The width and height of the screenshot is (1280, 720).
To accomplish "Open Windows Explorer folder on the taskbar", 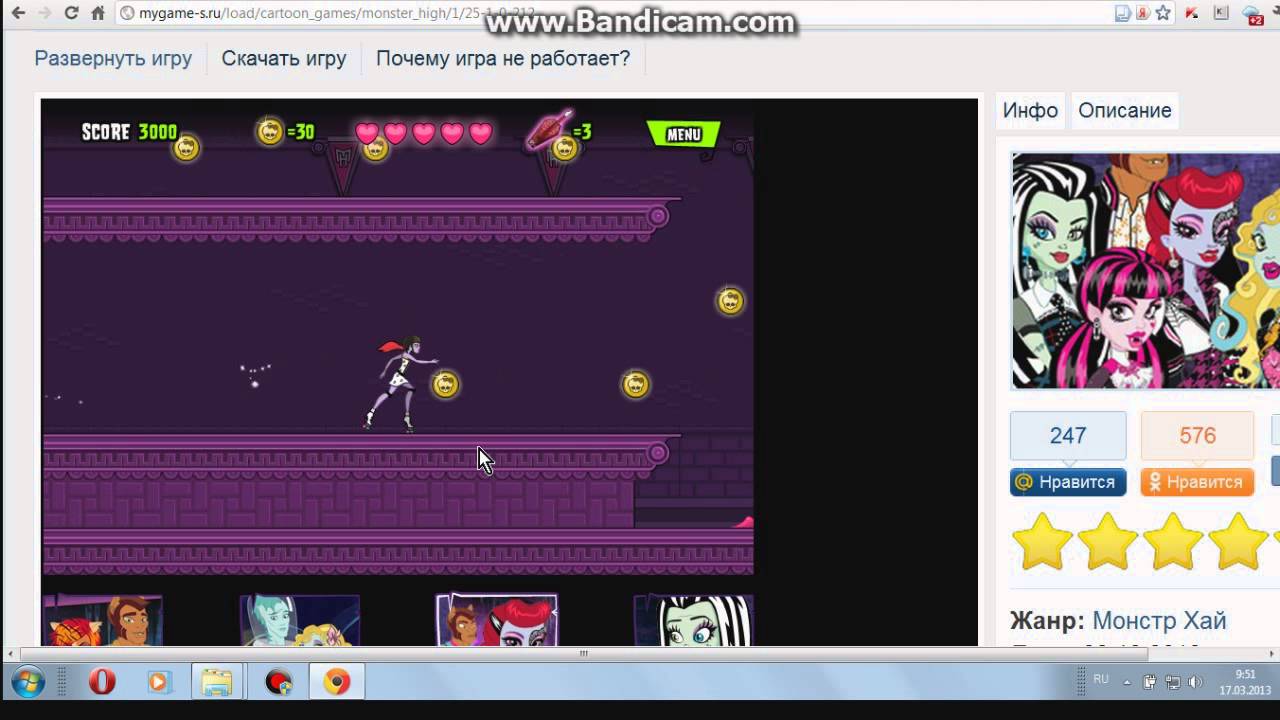I will (x=217, y=682).
